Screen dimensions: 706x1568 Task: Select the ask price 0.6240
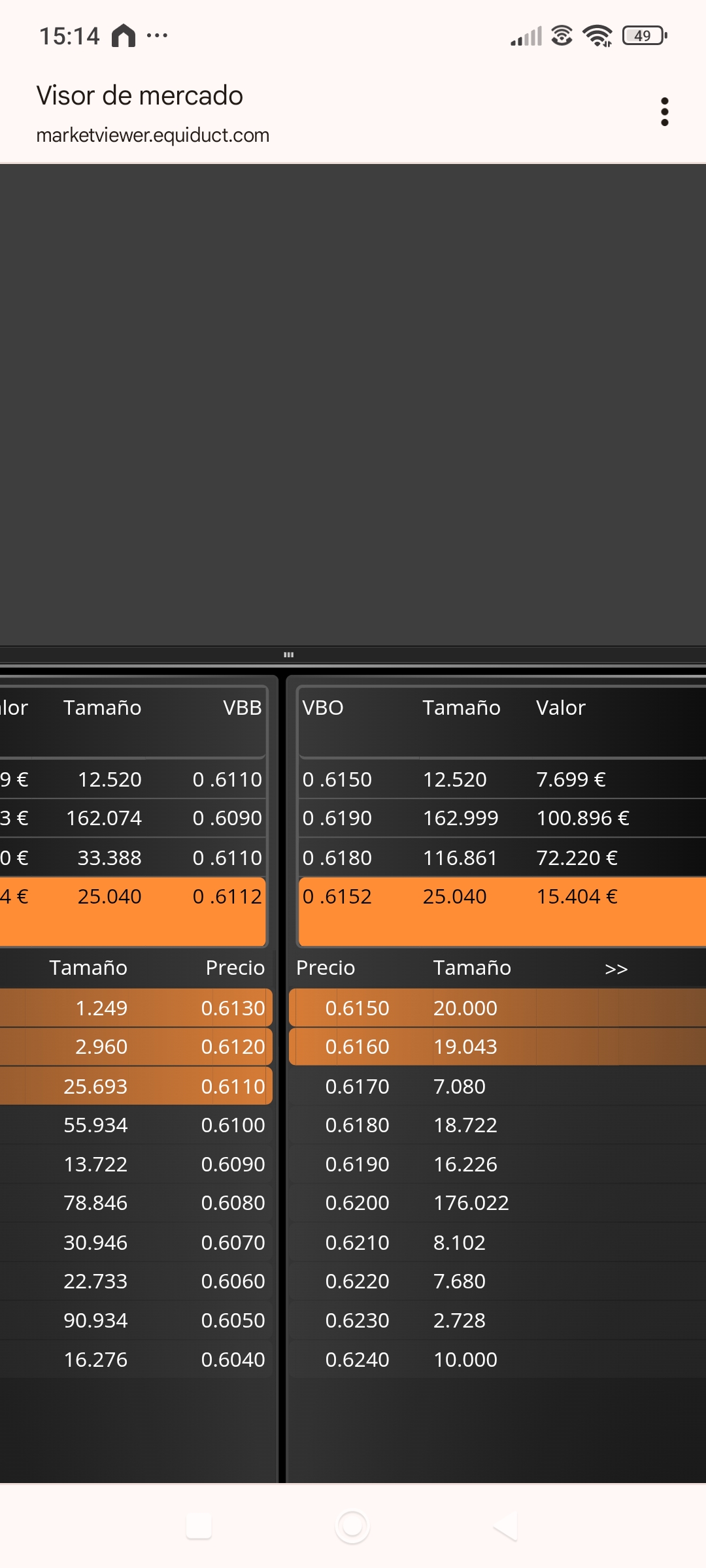357,1360
